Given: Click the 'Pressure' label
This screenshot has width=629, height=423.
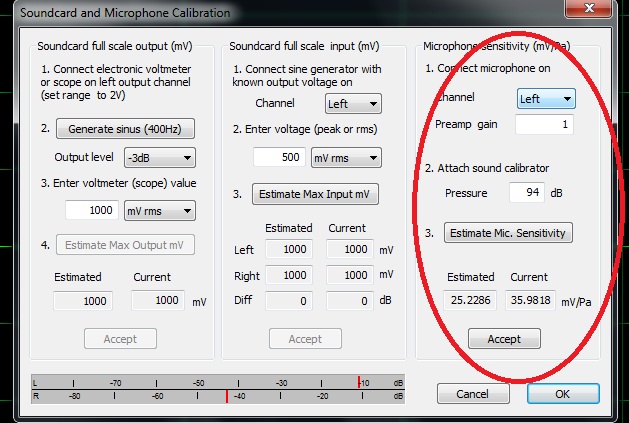Looking at the screenshot, I should (466, 193).
